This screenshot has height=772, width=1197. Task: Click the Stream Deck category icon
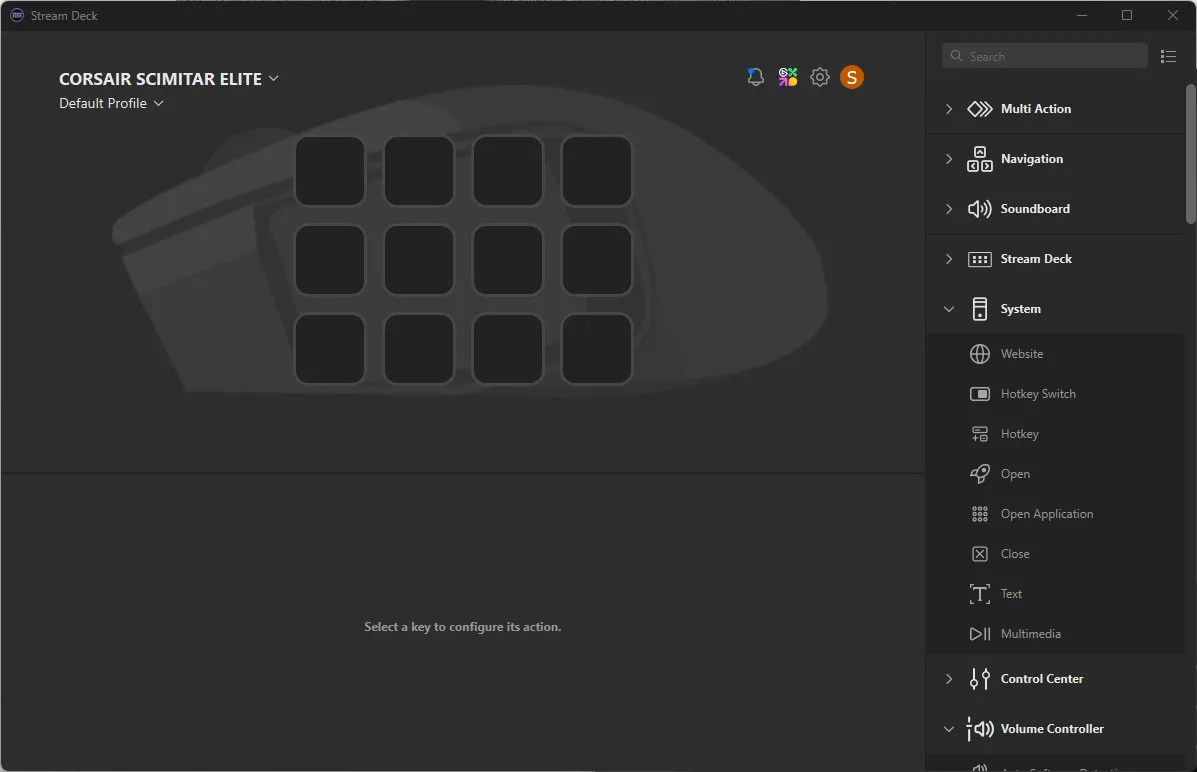979,260
